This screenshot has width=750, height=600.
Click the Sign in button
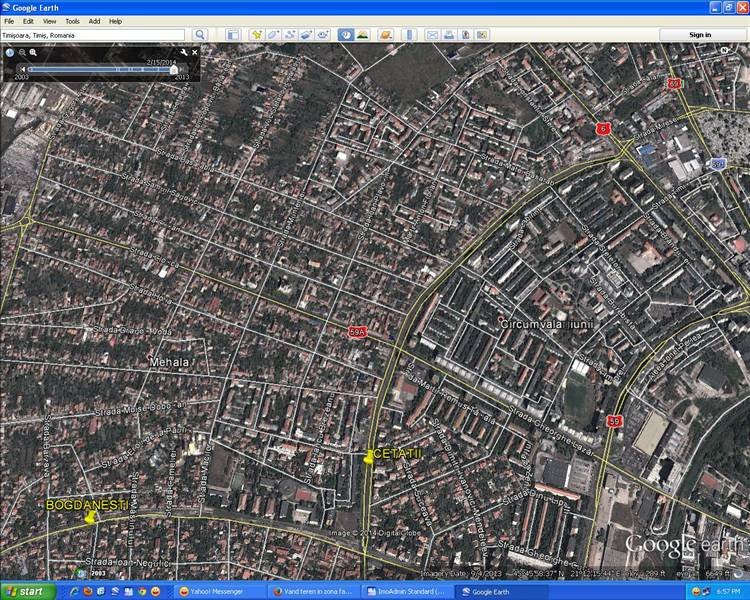pos(700,35)
